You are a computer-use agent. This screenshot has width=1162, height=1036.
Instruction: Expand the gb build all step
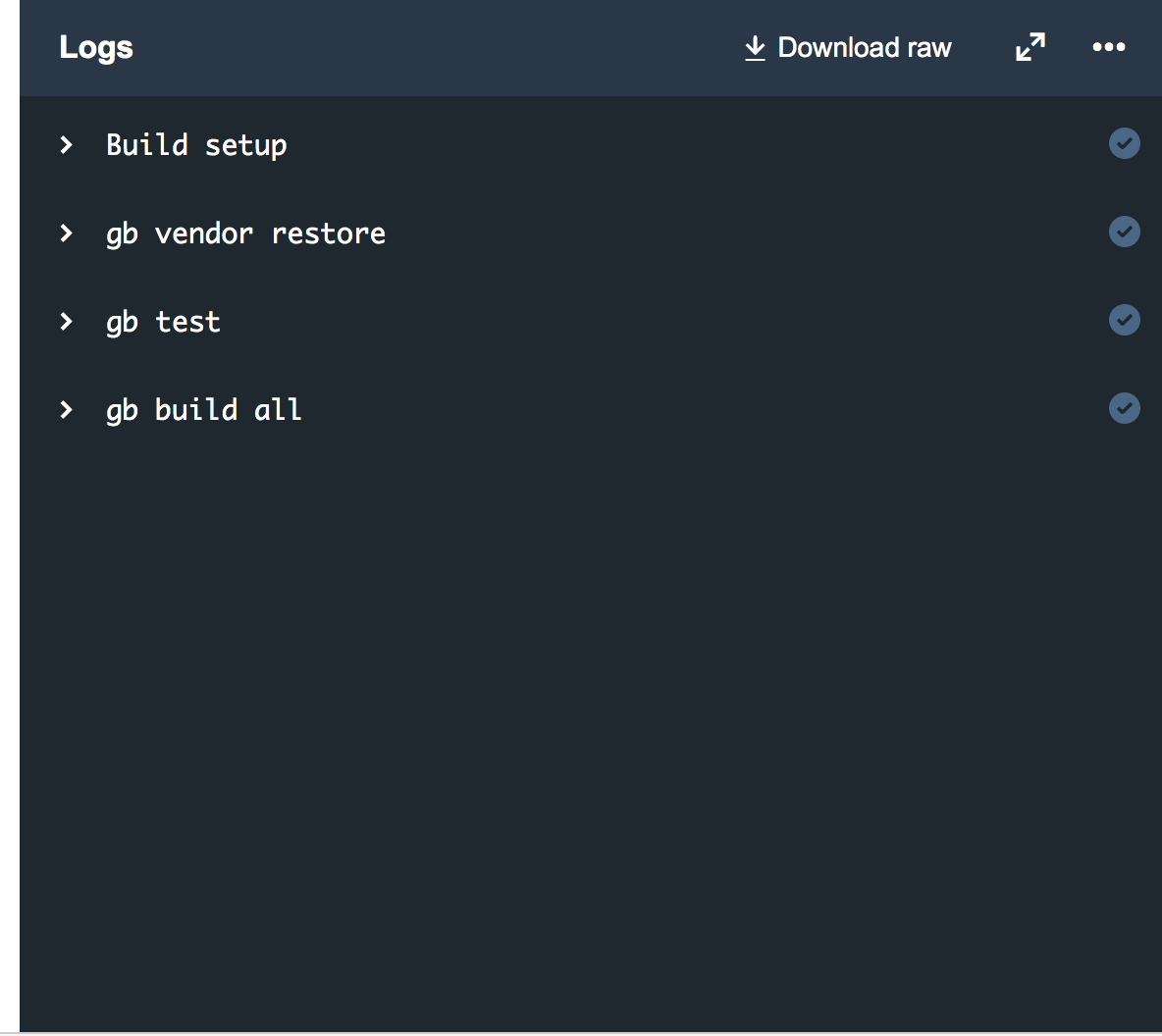click(66, 410)
